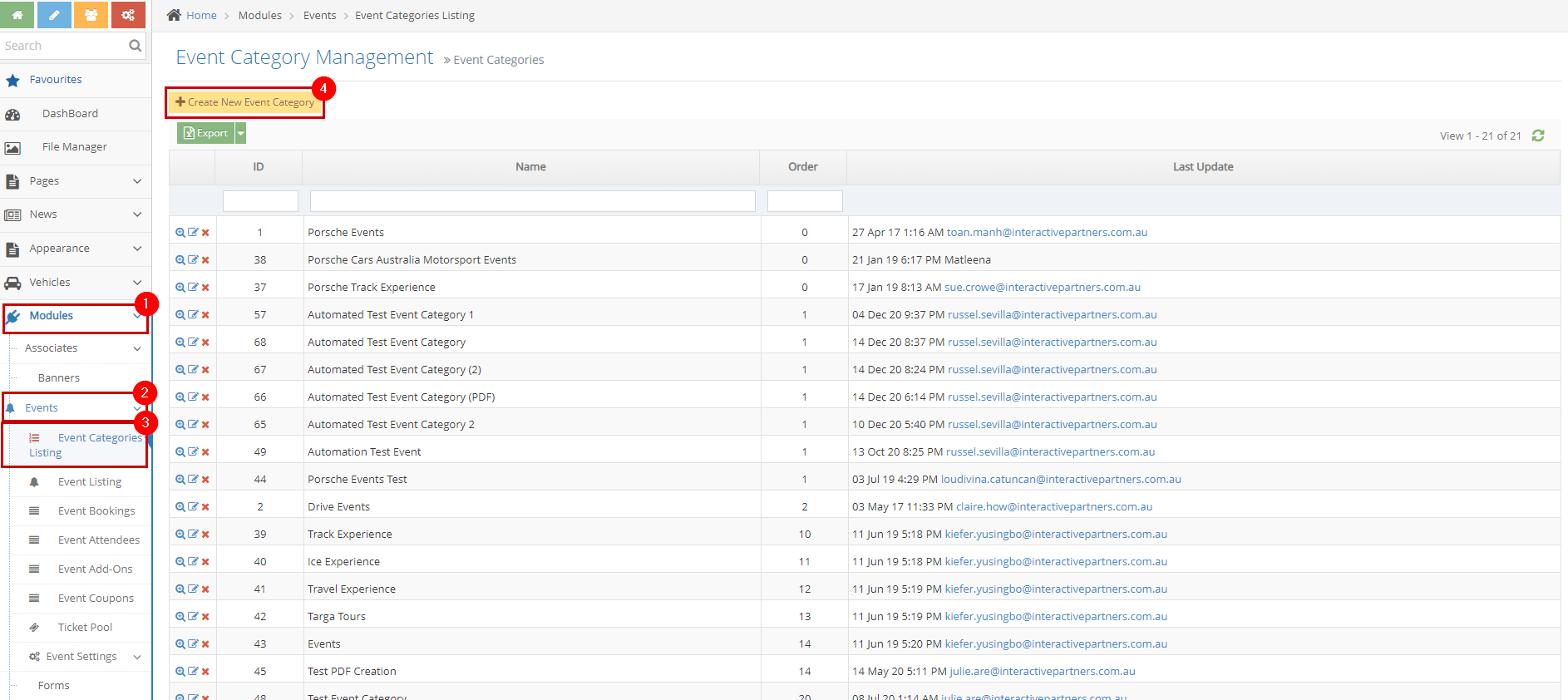Screen dimensions: 1568x700
Task: Refresh the grid using the green reload icon
Action: coord(1538,136)
